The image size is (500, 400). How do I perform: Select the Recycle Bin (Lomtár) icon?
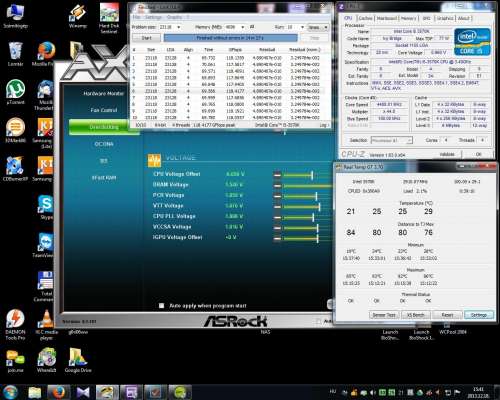click(15, 54)
